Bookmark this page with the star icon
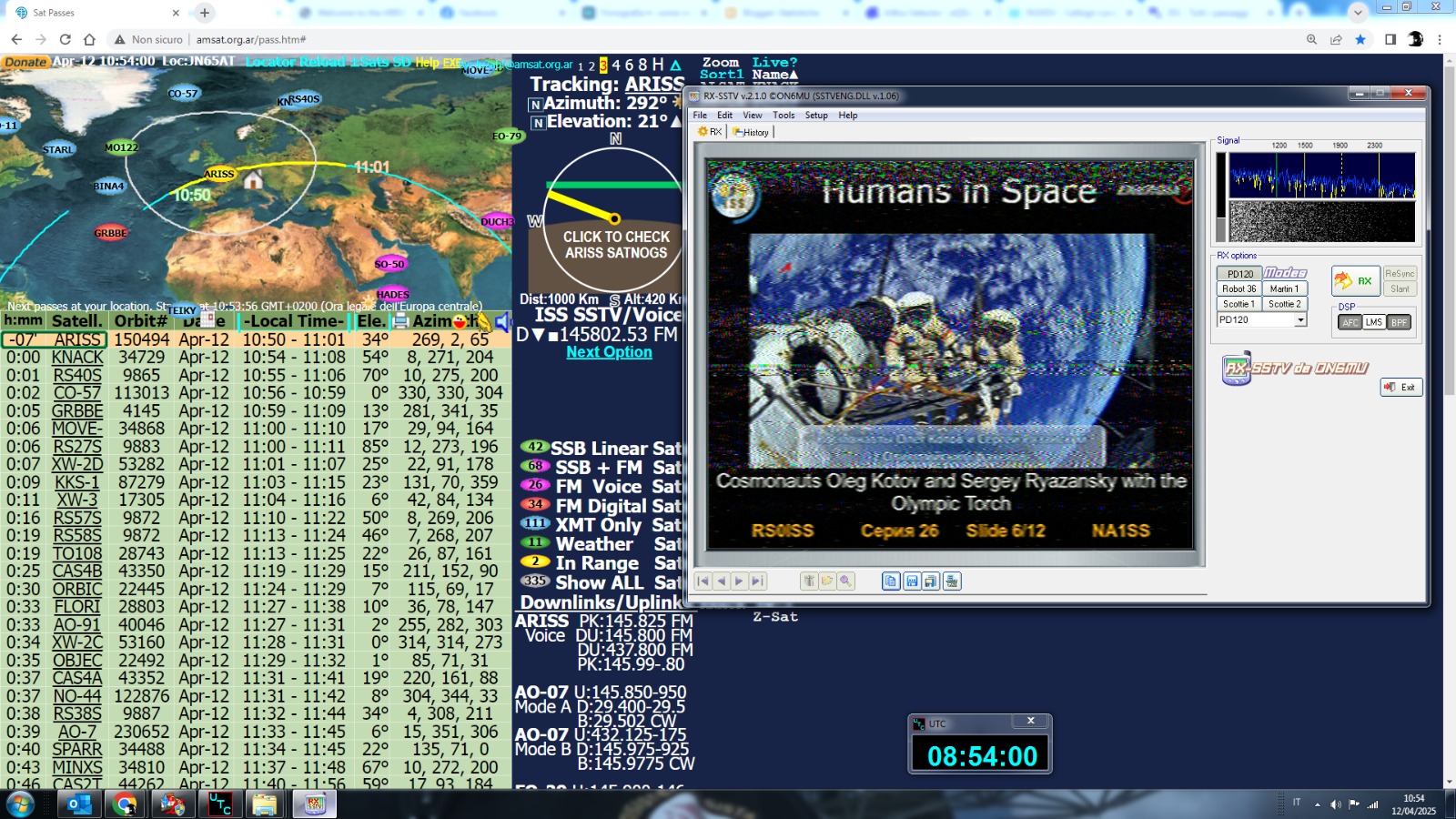This screenshot has height=819, width=1456. (1360, 39)
